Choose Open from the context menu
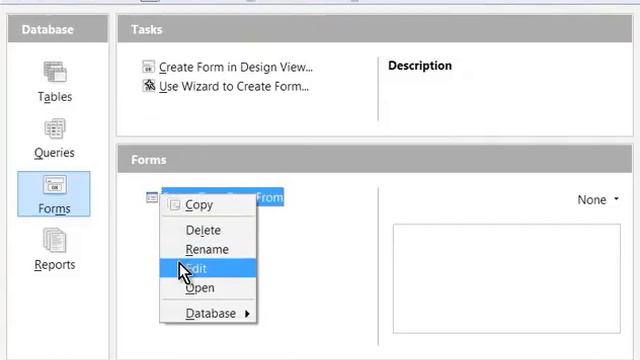 click(208, 288)
